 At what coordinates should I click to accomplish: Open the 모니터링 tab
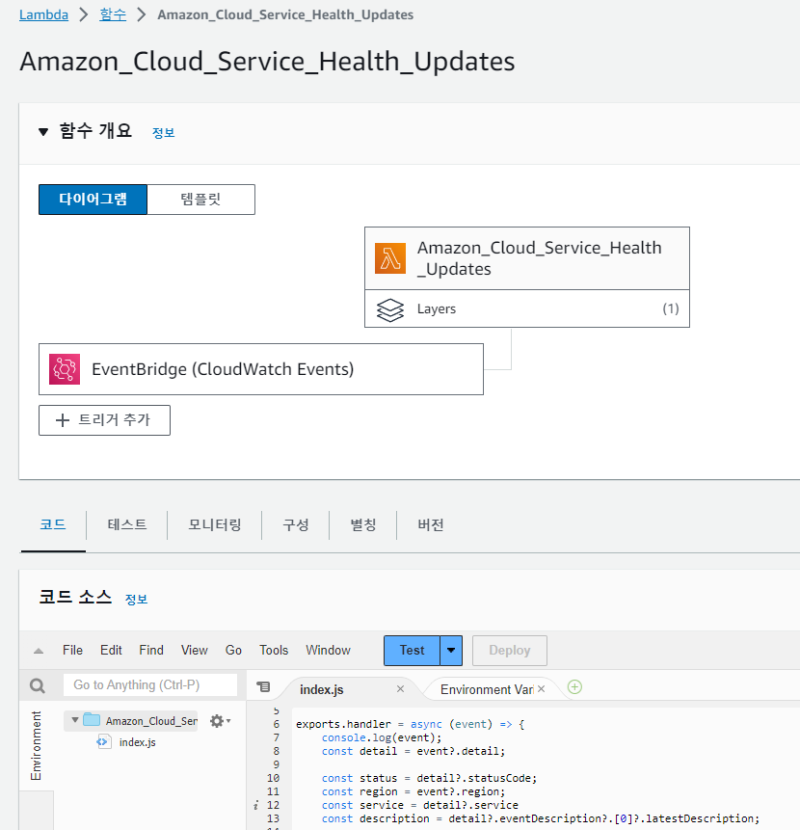[x=215, y=525]
